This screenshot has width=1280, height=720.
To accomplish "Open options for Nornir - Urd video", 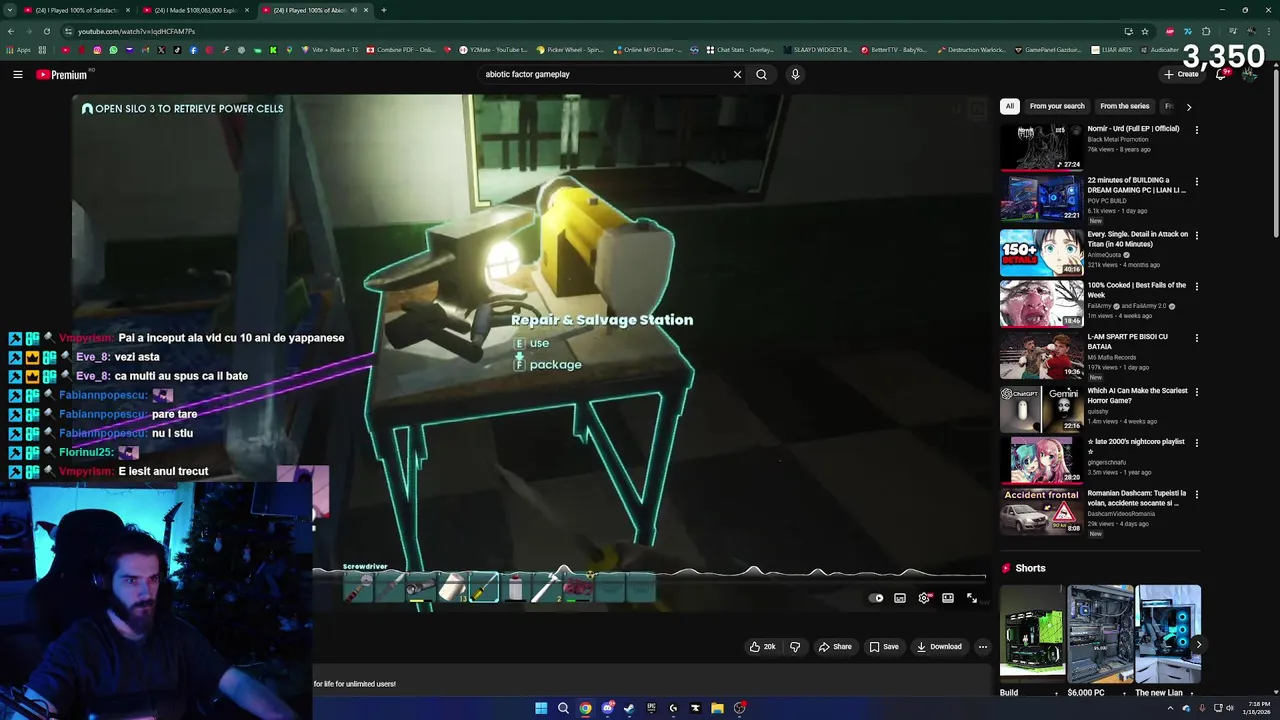I will click(1196, 129).
